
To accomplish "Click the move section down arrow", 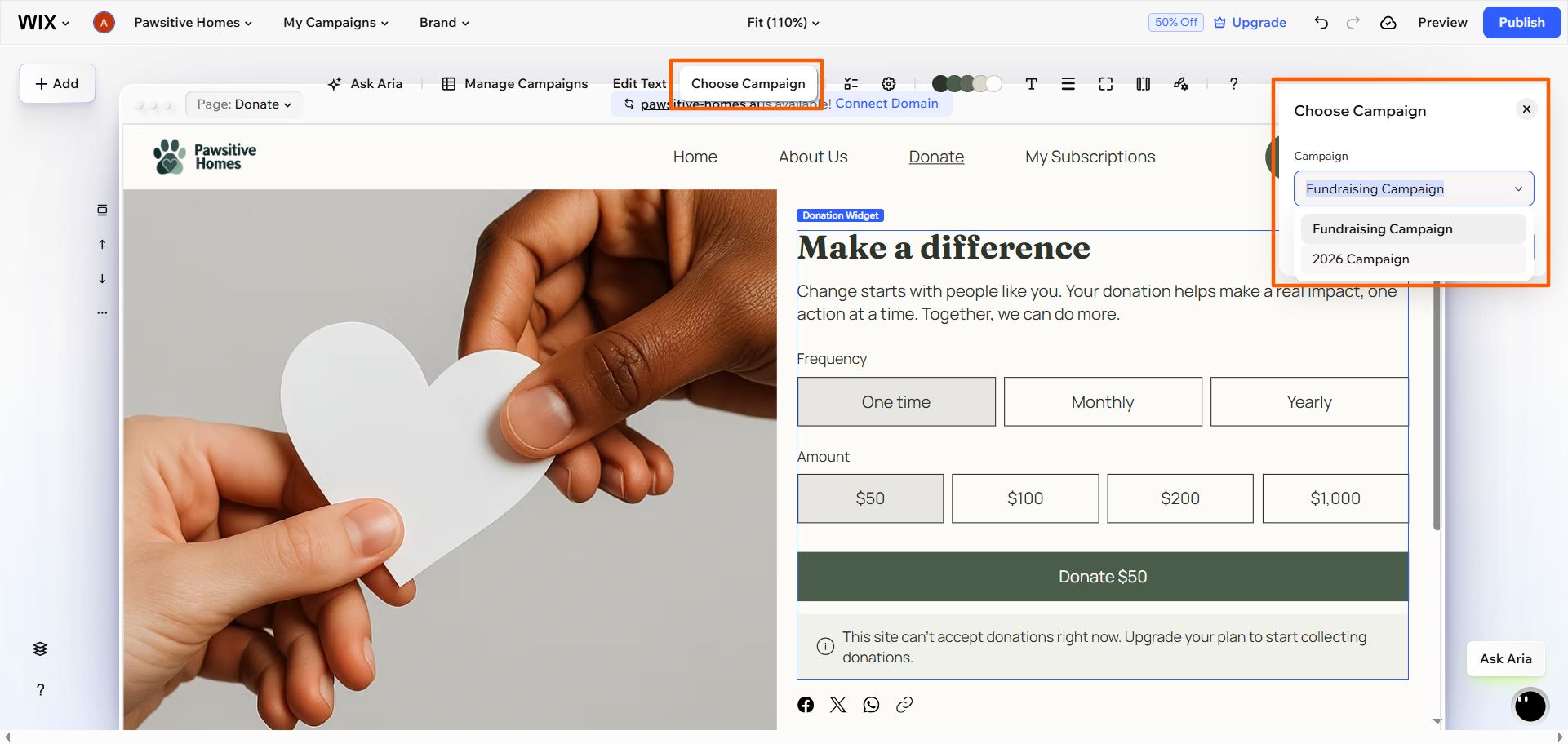I will [102, 279].
